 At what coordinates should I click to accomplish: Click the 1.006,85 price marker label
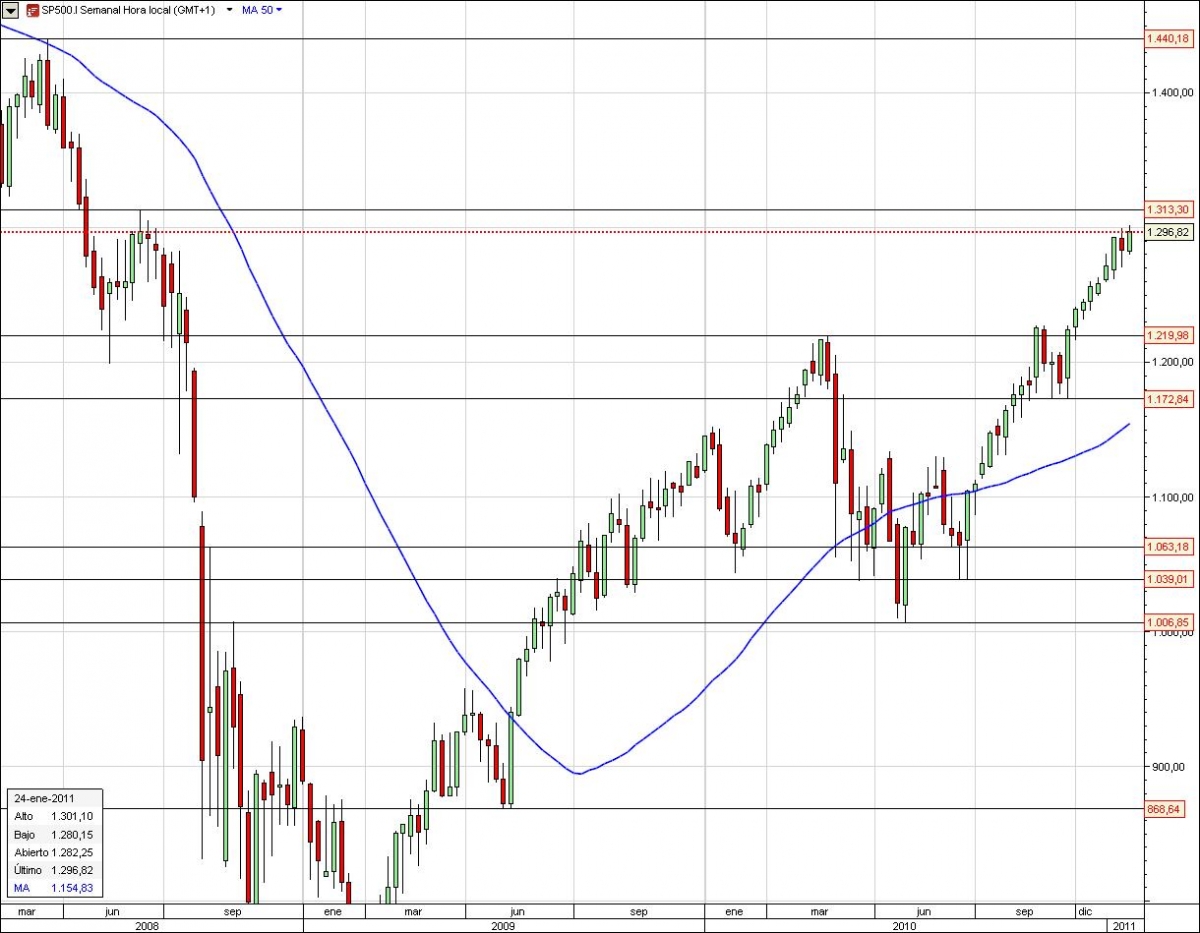click(1171, 621)
